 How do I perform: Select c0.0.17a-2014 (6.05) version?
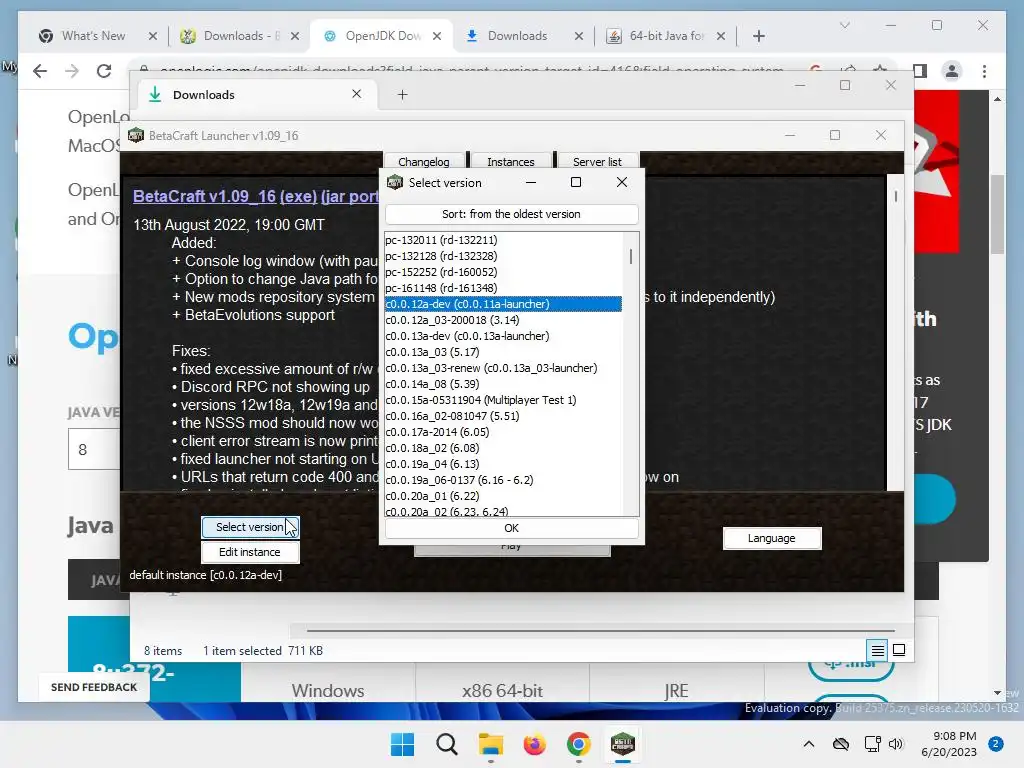(503, 432)
